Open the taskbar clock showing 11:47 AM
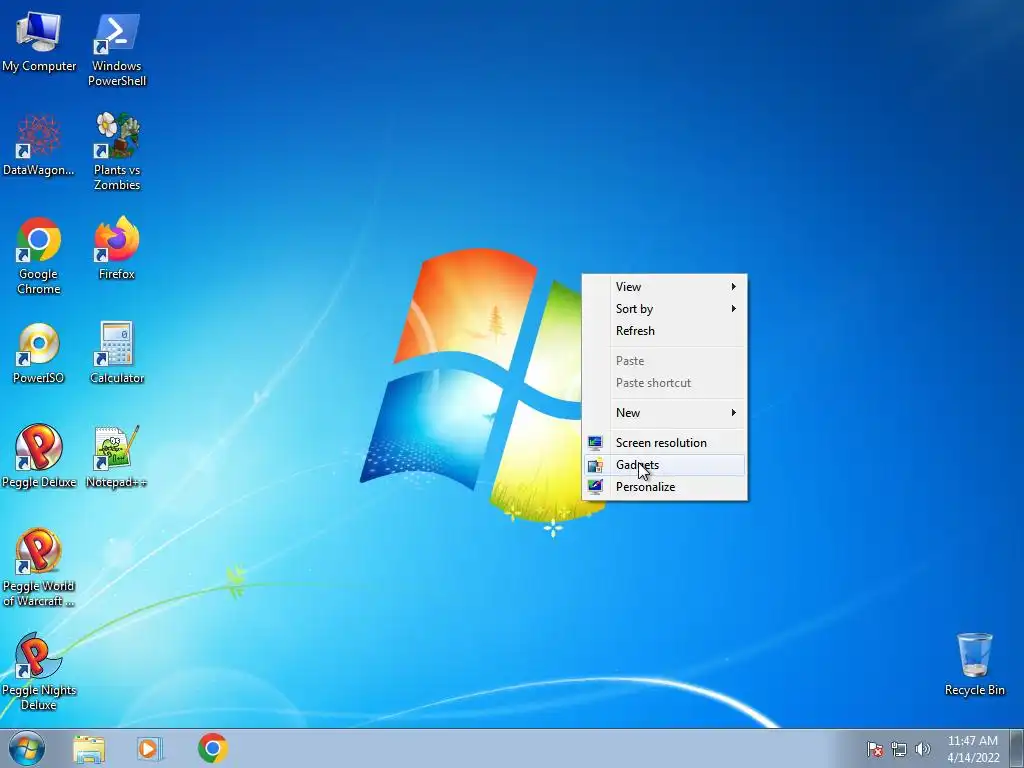This screenshot has height=768, width=1024. [973, 749]
